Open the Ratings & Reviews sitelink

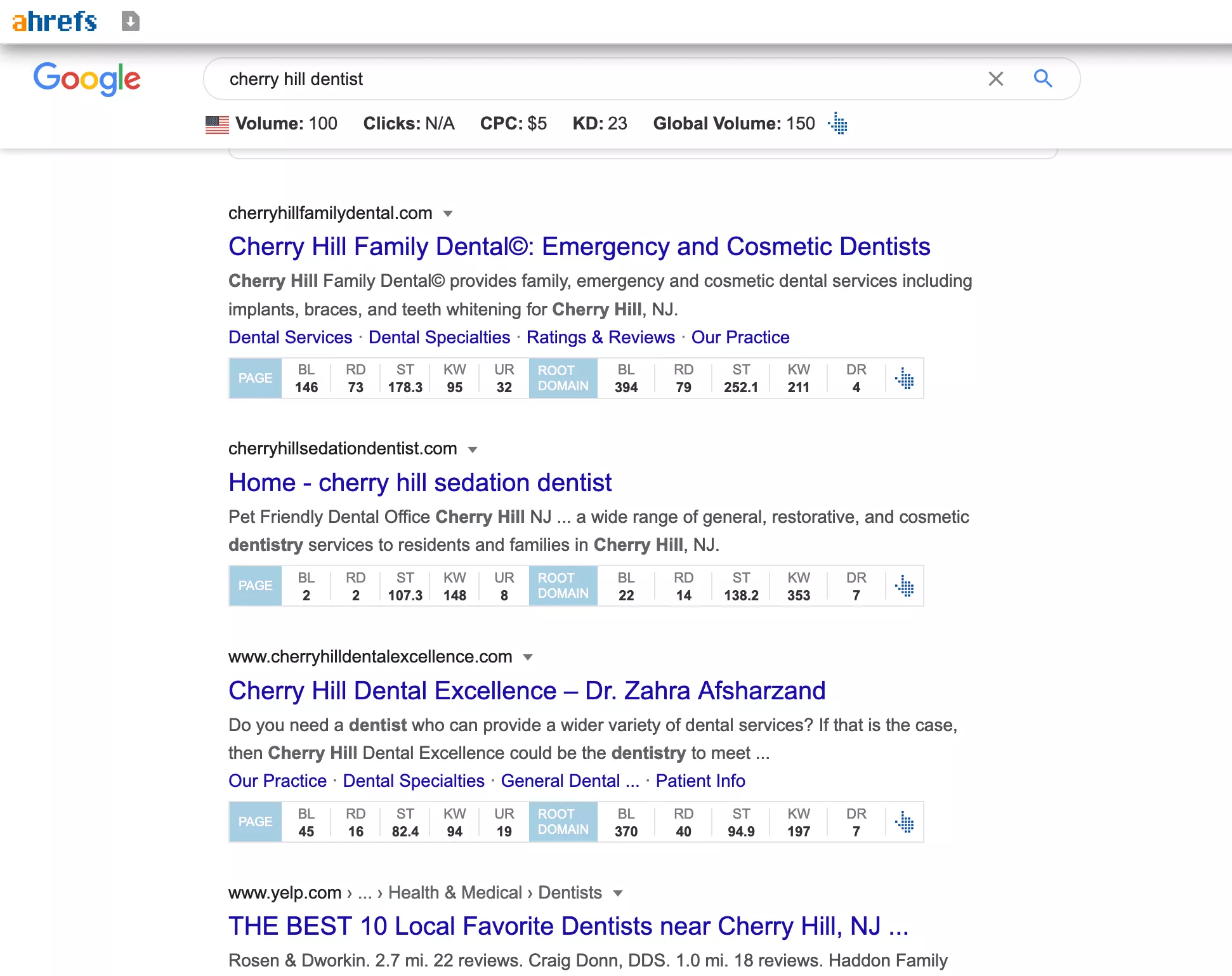600,337
